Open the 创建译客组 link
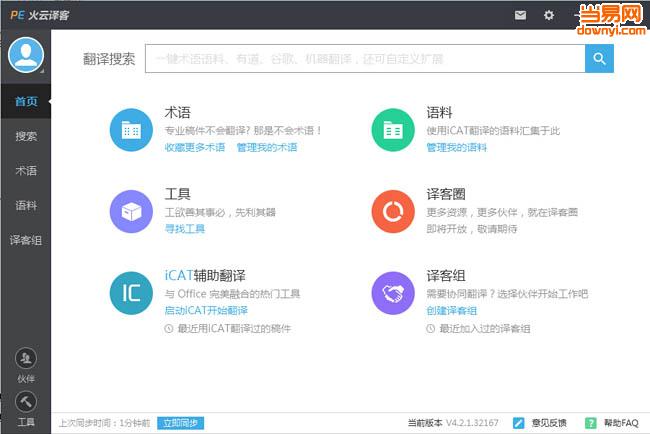Image resolution: width=650 pixels, height=434 pixels. 451,311
